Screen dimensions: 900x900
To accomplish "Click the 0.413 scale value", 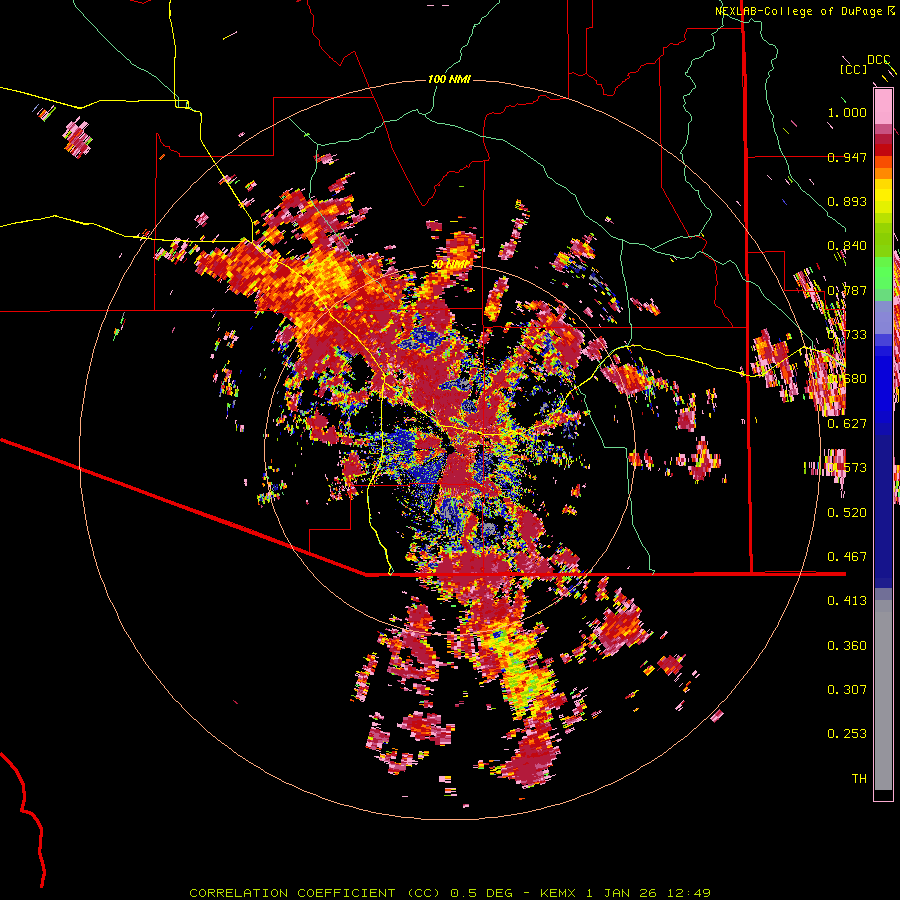I will coord(847,601).
